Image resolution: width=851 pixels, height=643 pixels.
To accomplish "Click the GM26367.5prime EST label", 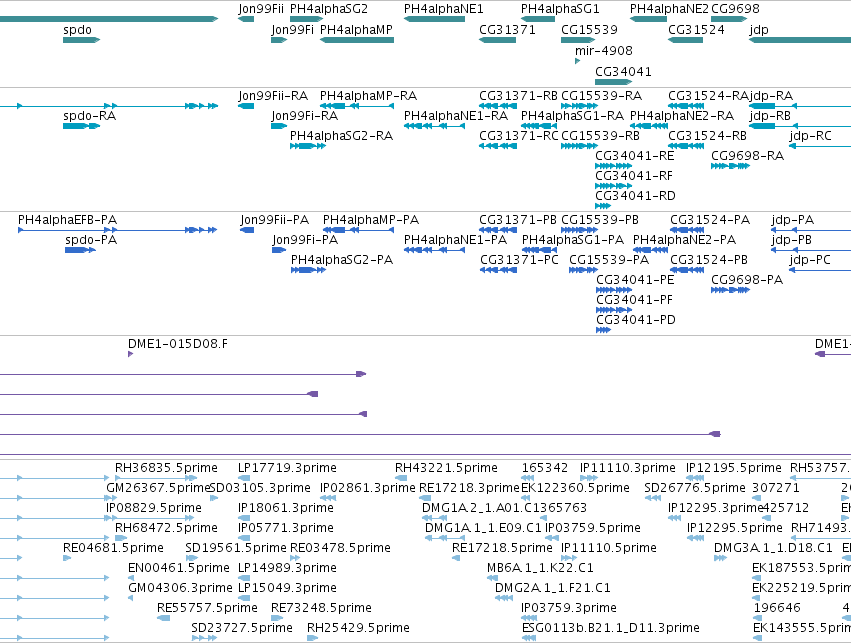I will [158, 488].
